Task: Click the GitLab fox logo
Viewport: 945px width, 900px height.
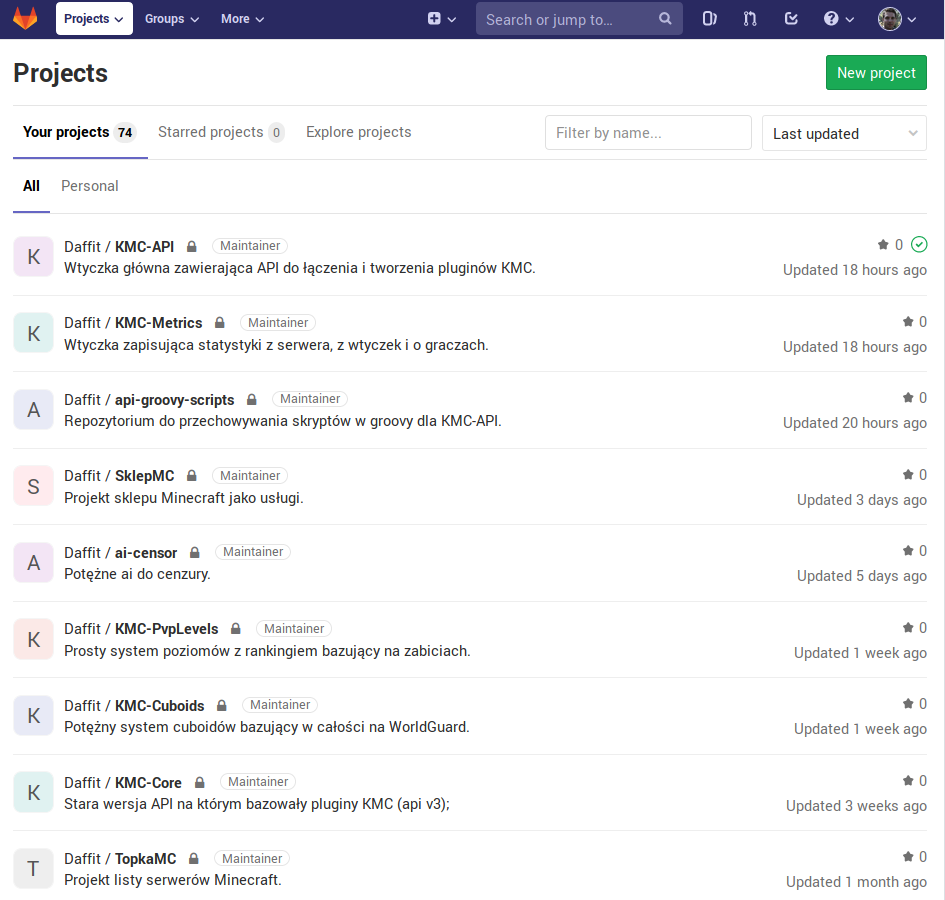Action: pyautogui.click(x=25, y=19)
